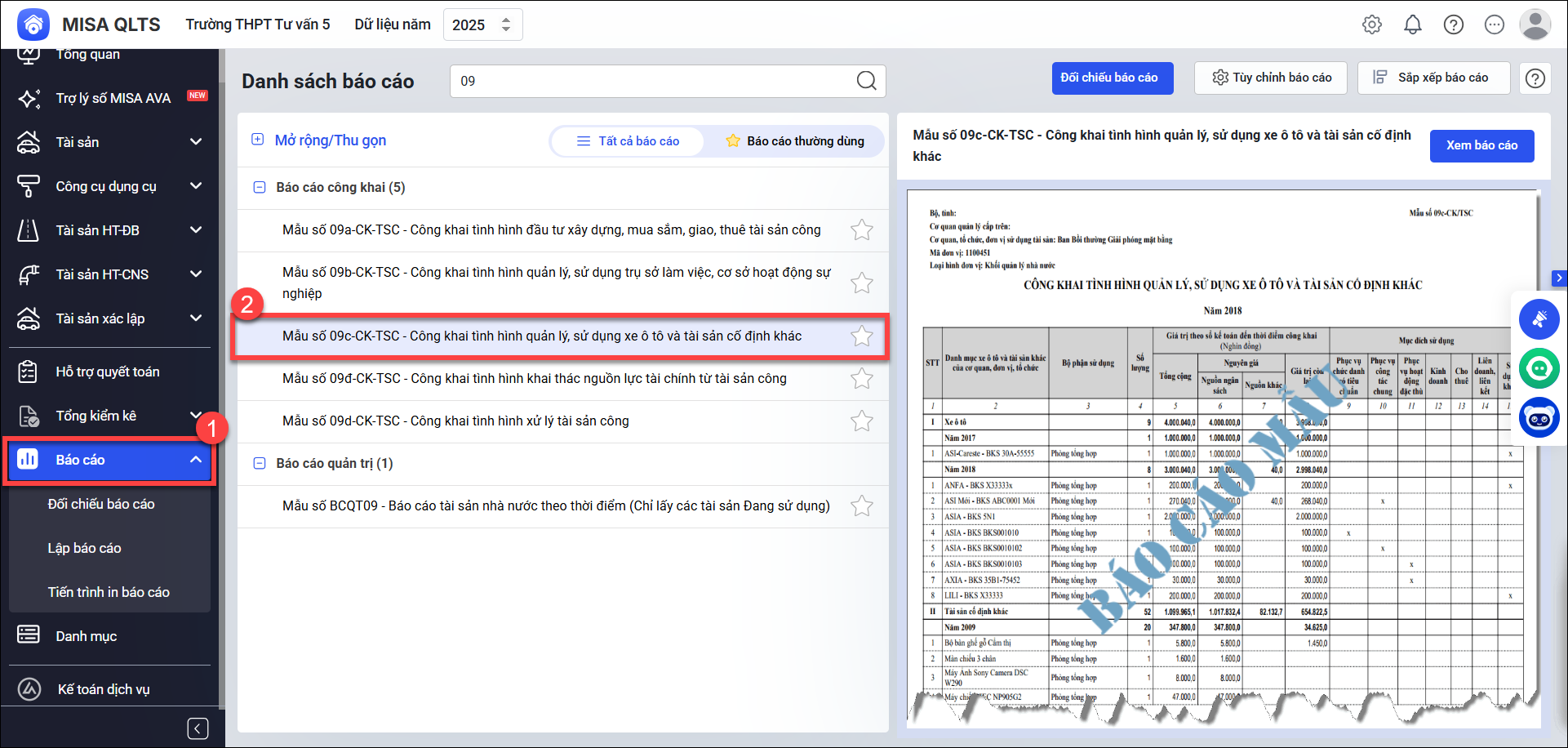Collapse the left sidebar panel

(x=198, y=728)
